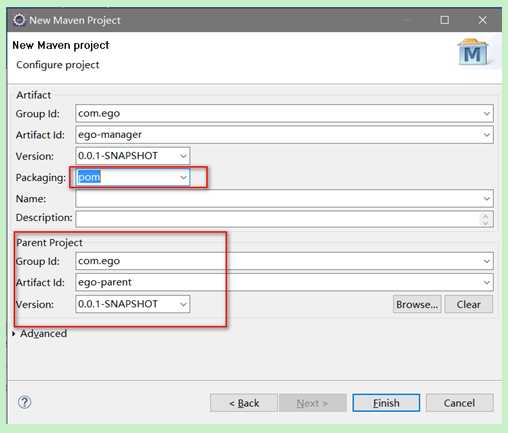This screenshot has width=508, height=433.
Task: Click the 'Description:' label
Action: 44,218
